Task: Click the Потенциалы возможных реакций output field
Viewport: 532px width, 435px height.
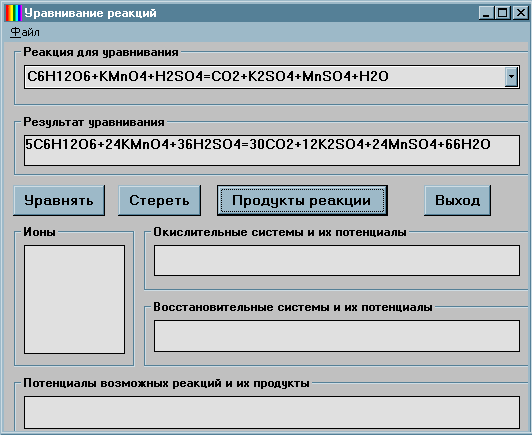Action: [x=272, y=412]
